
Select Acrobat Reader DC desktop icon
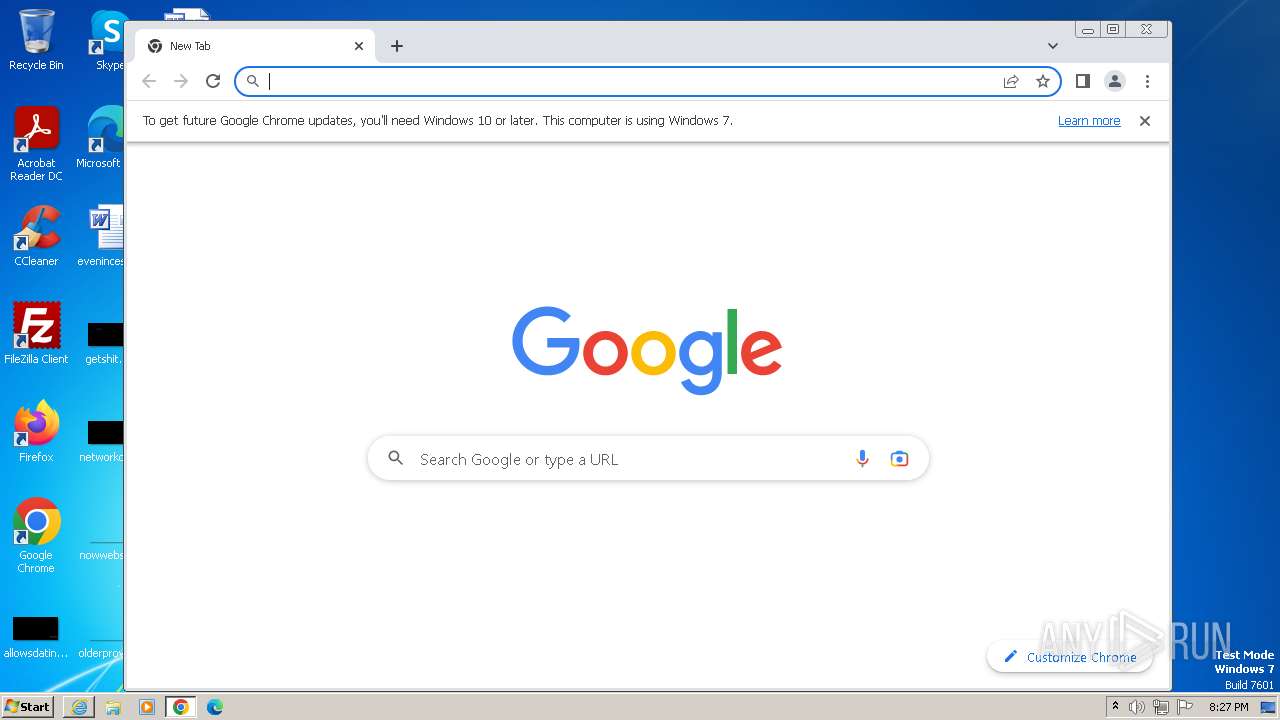pos(36,144)
